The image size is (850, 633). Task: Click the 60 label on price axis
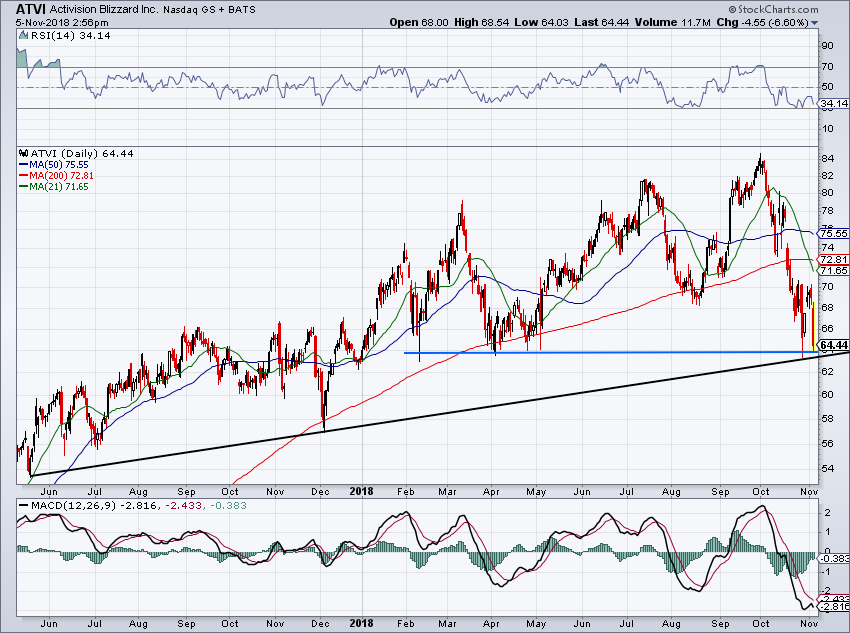pos(827,395)
